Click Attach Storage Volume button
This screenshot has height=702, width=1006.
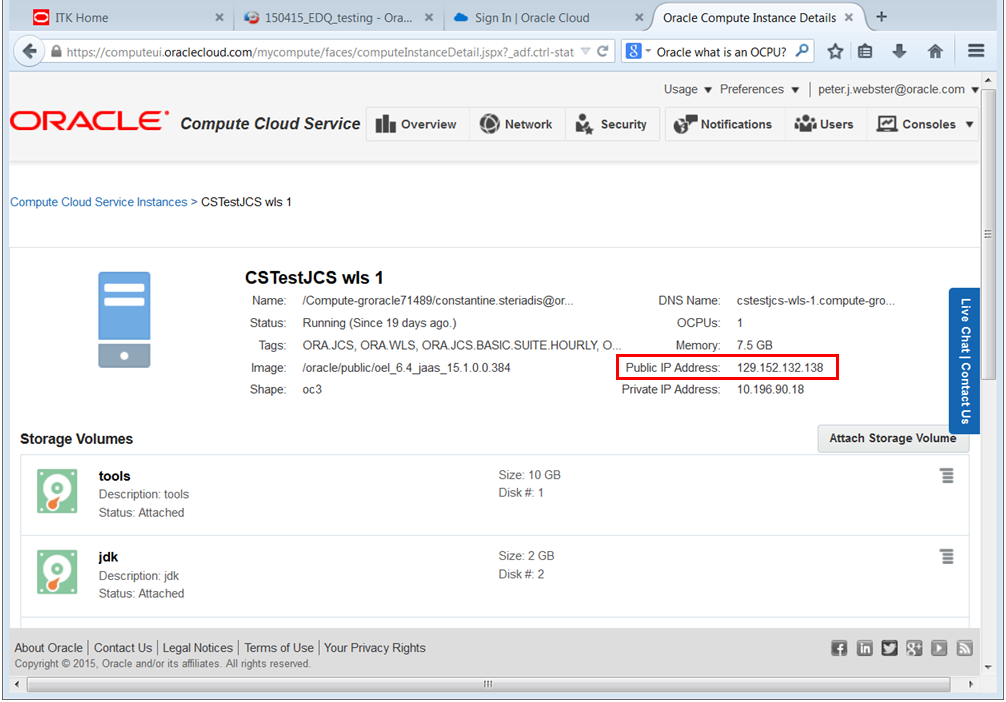pos(892,438)
